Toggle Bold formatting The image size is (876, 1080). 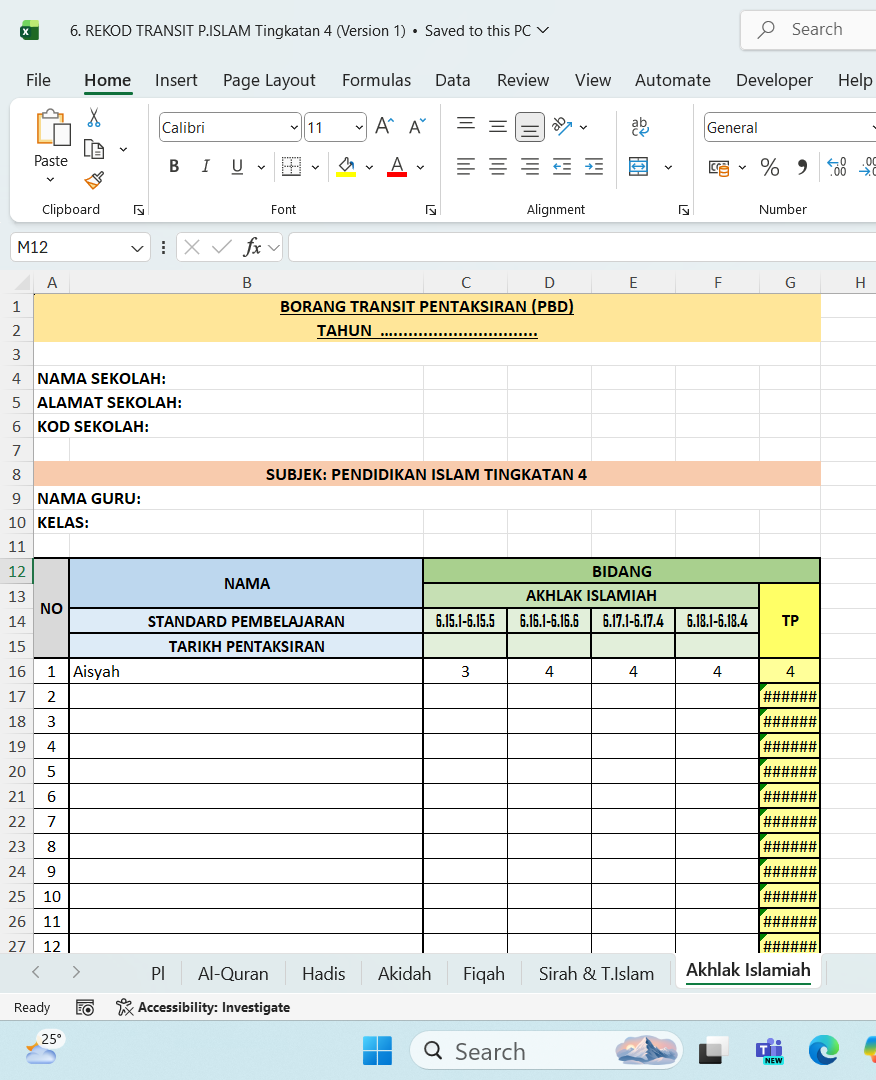coord(174,167)
